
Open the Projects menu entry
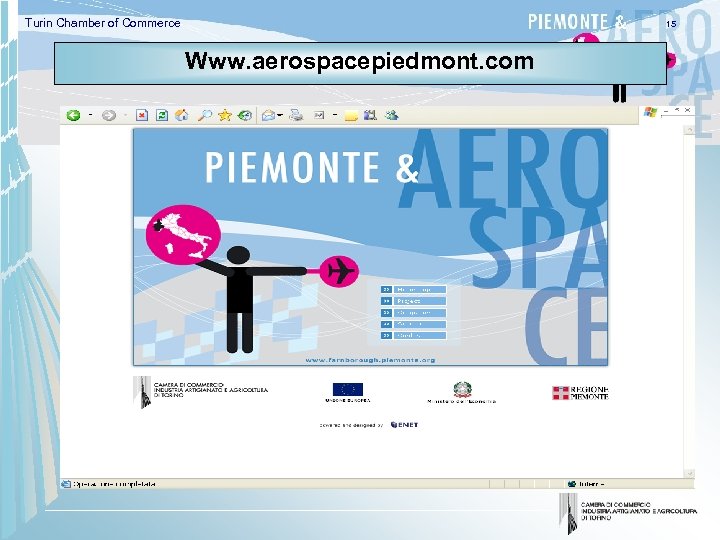(420, 301)
